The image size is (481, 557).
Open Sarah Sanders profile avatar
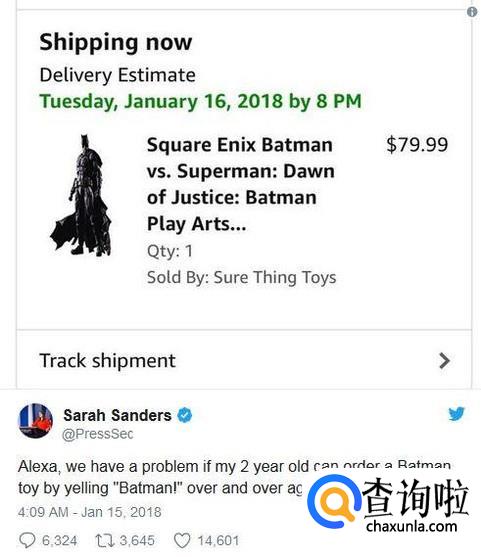coord(36,421)
